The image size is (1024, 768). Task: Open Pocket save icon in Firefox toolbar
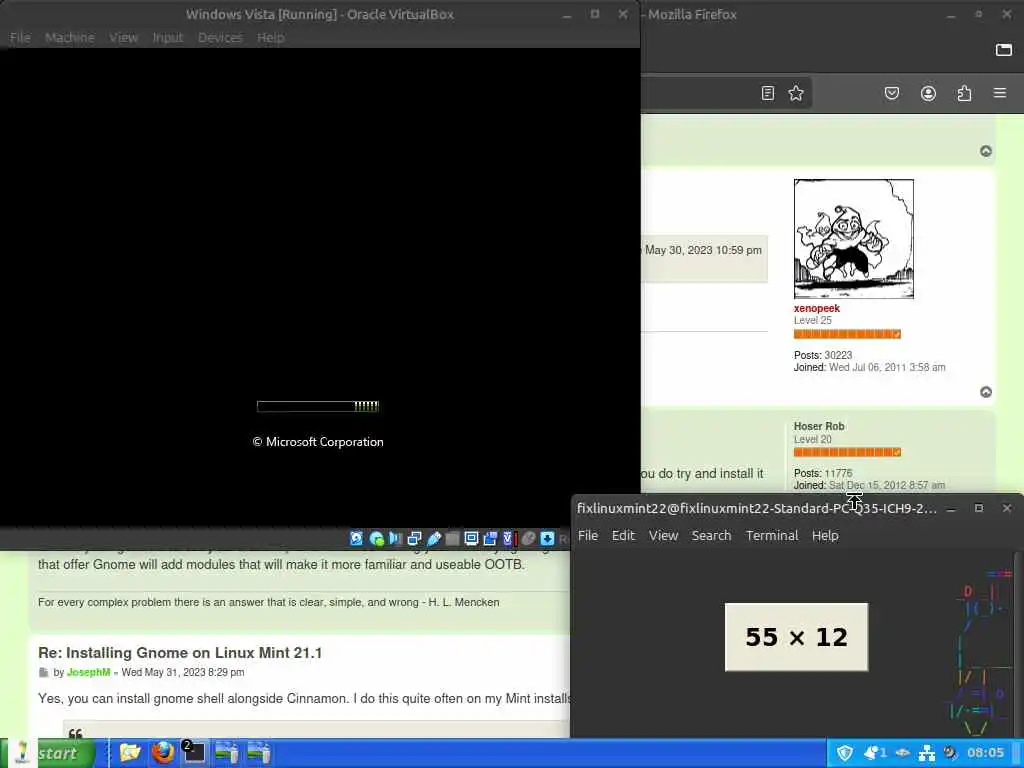coord(891,93)
